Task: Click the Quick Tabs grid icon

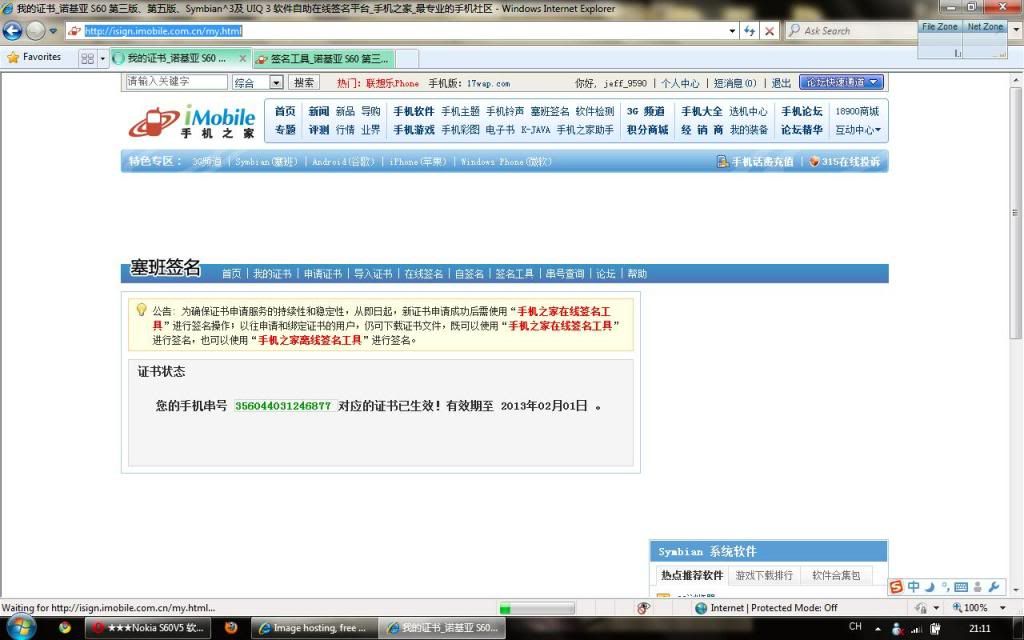Action: coord(87,58)
